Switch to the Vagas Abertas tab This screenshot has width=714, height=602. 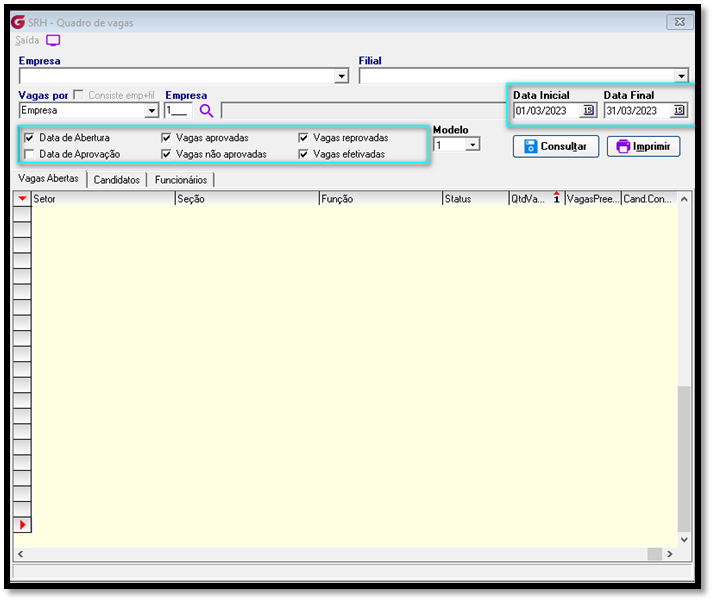tap(48, 179)
